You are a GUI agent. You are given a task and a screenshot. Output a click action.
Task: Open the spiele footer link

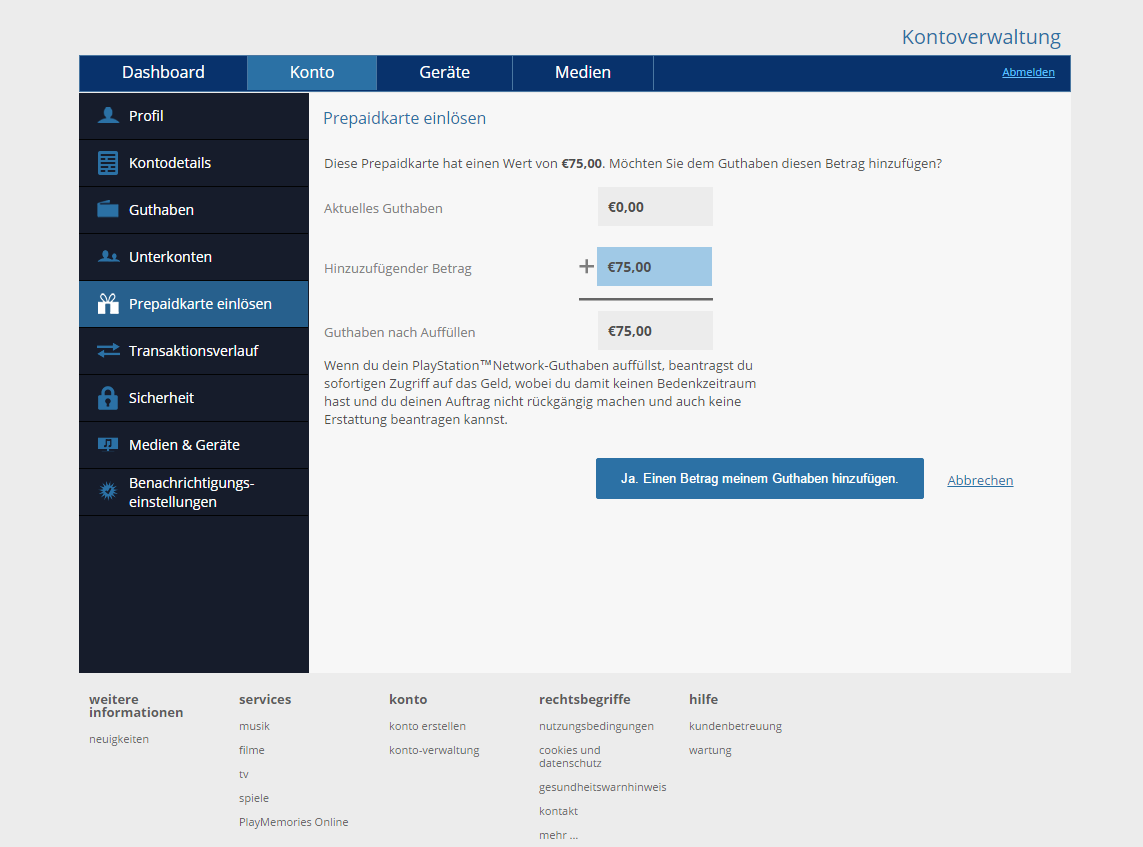[x=254, y=798]
